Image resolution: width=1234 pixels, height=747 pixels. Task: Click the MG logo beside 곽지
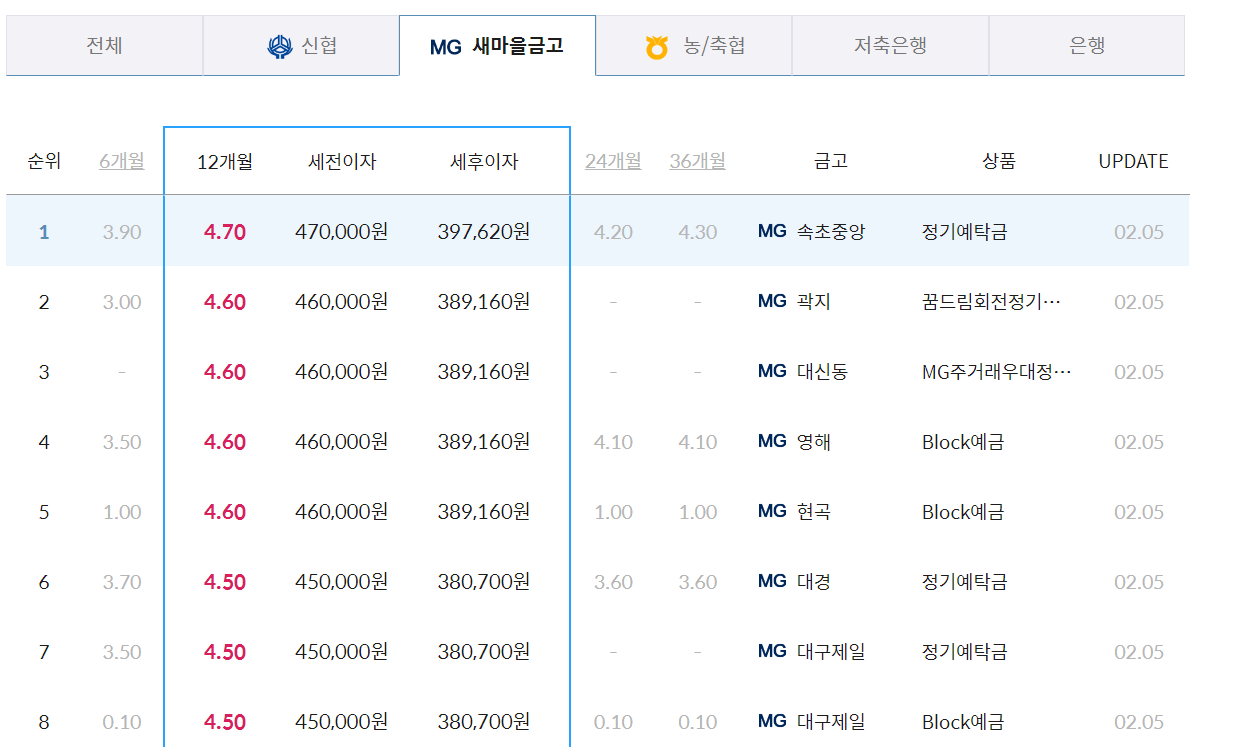pos(772,301)
